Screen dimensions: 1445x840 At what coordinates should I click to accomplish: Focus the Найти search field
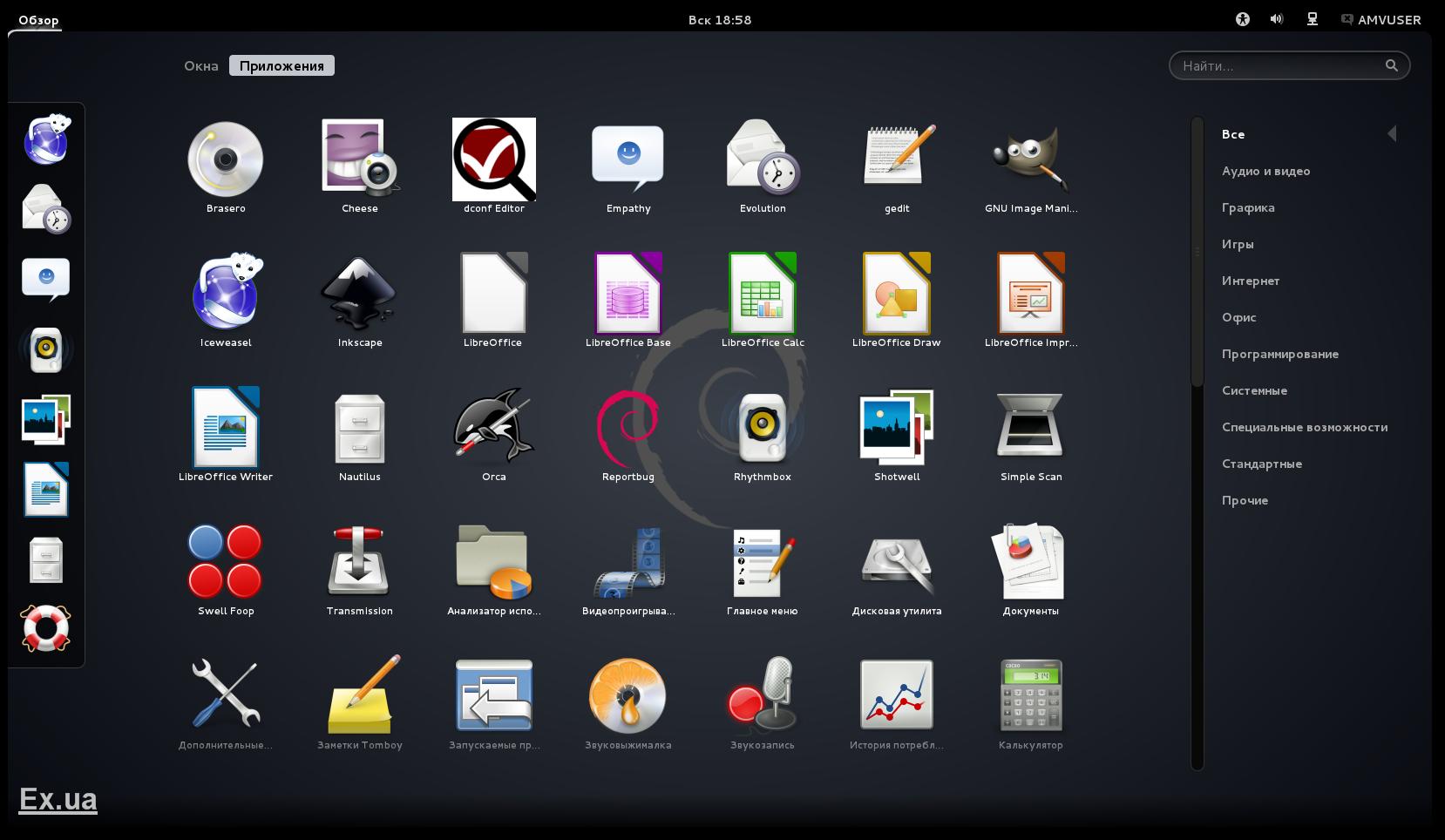click(x=1289, y=65)
